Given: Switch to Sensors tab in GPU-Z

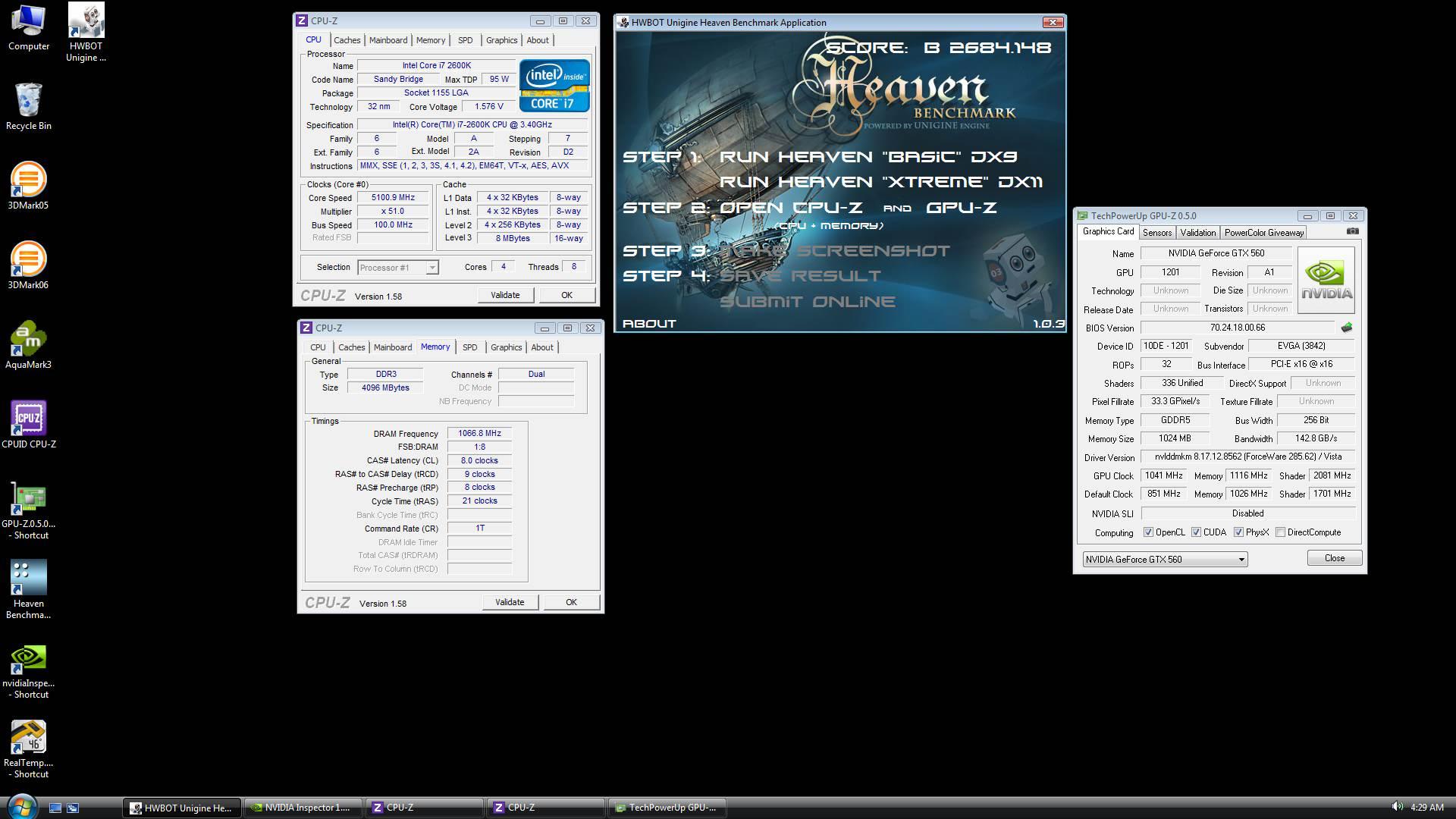Looking at the screenshot, I should point(1157,233).
